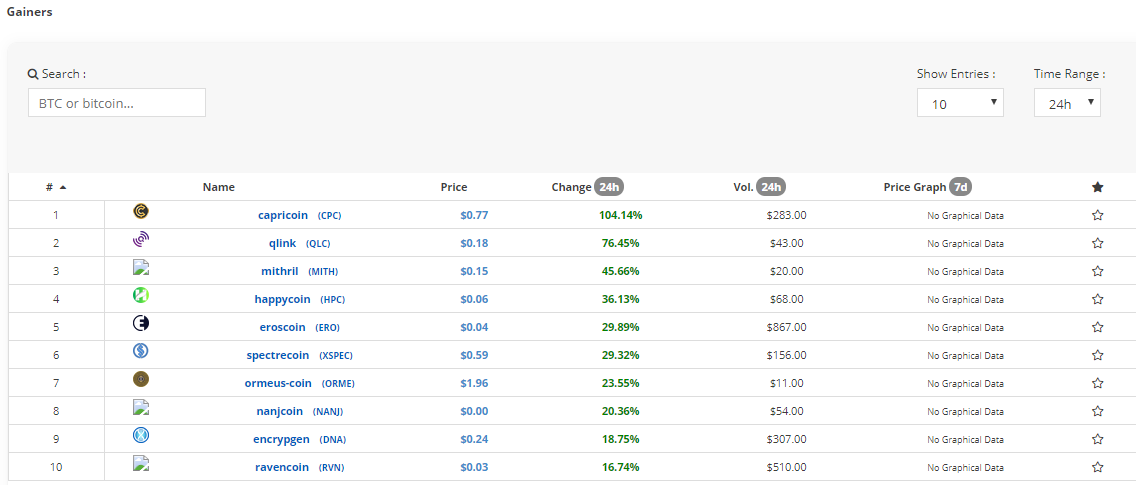1136x485 pixels.
Task: Focus the BTC or bitcoin search field
Action: (117, 103)
